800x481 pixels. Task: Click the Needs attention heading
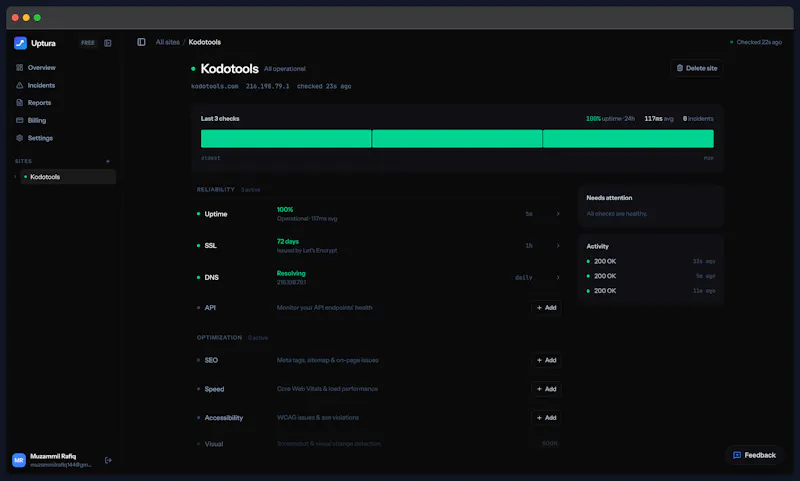[609, 198]
